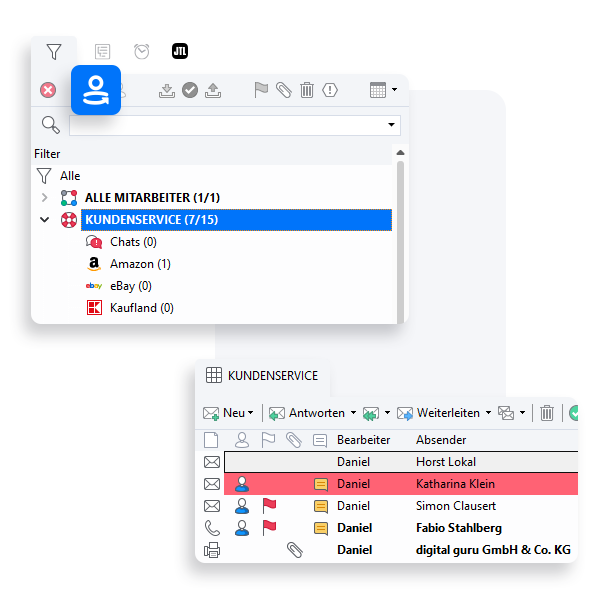Click the Neu button
600x600 pixels.
tap(227, 413)
